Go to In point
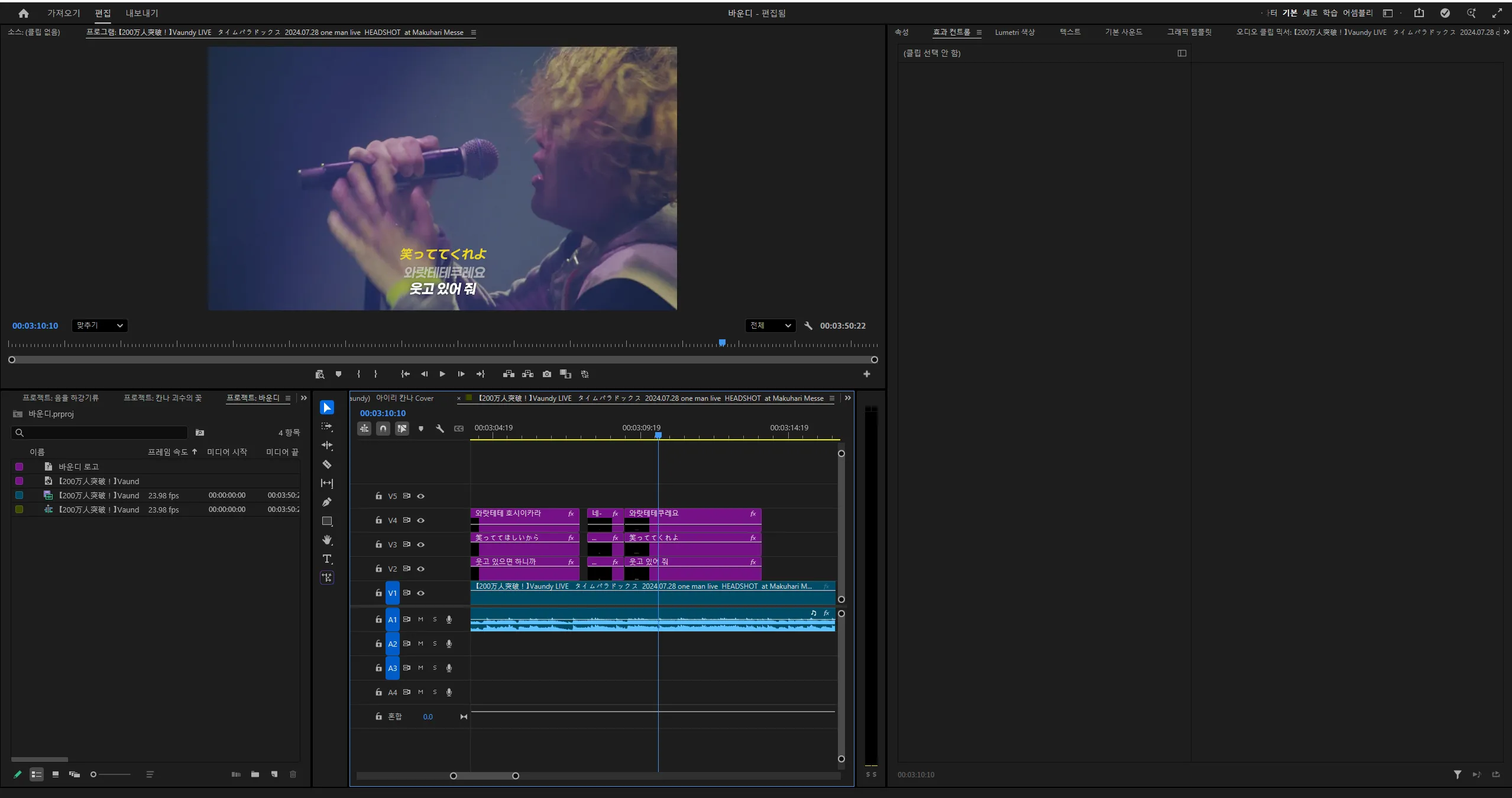 coord(405,374)
